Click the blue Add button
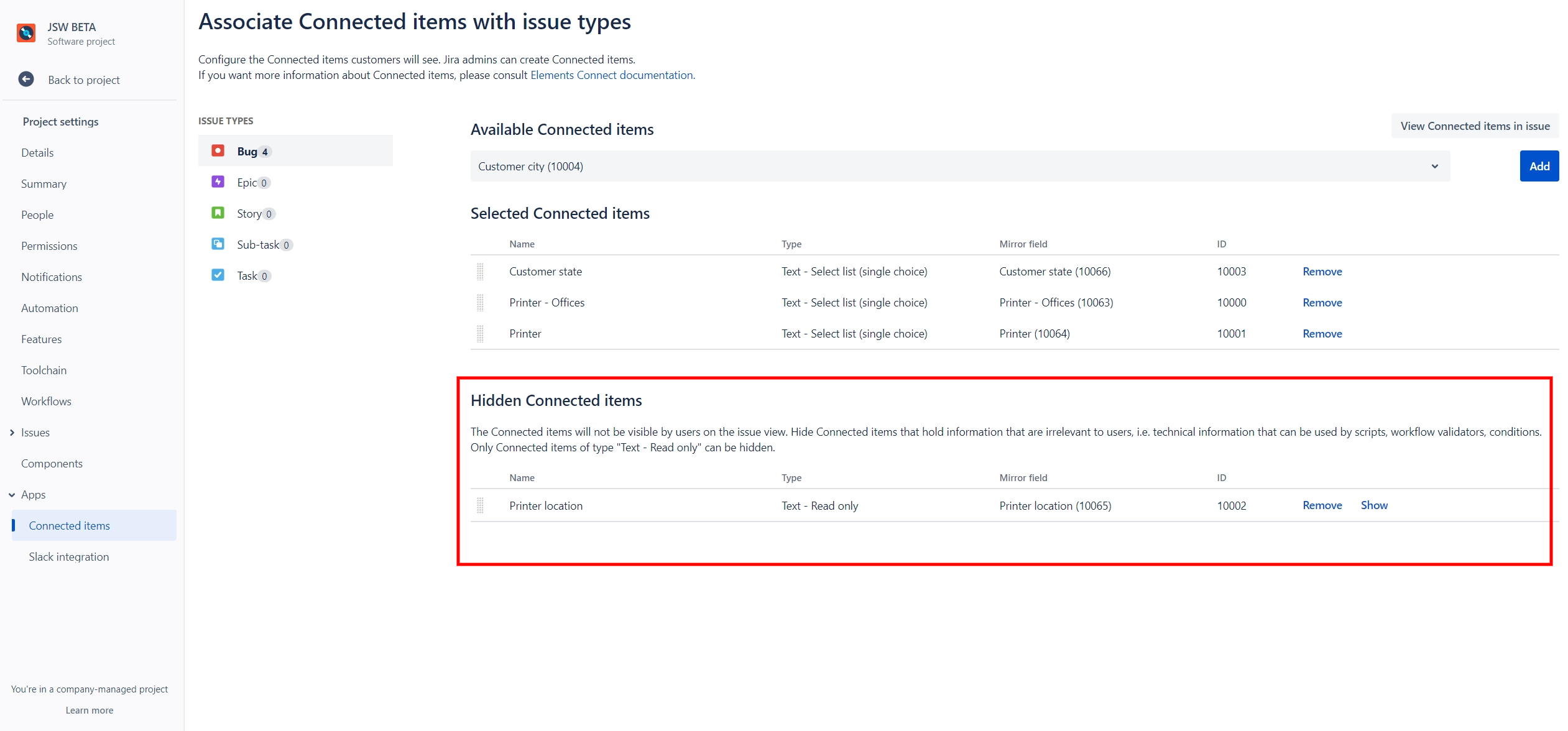Image resolution: width=1568 pixels, height=731 pixels. click(1539, 167)
